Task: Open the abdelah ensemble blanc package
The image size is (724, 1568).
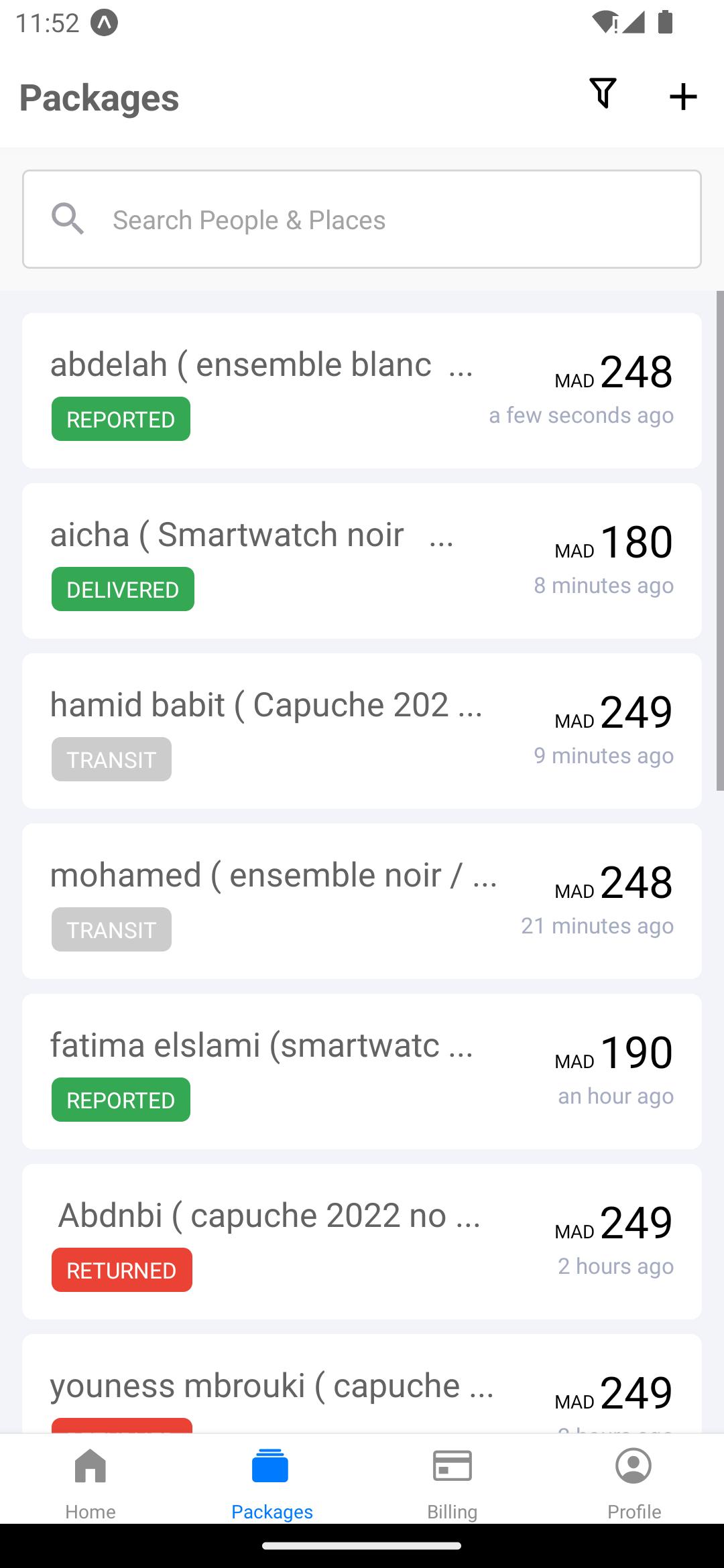Action: (x=362, y=391)
